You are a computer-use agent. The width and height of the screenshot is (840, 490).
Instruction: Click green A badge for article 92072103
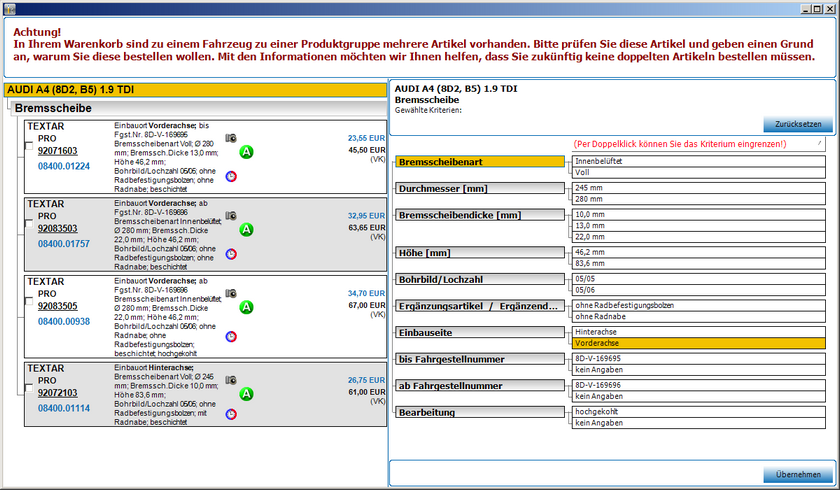pyautogui.click(x=246, y=394)
